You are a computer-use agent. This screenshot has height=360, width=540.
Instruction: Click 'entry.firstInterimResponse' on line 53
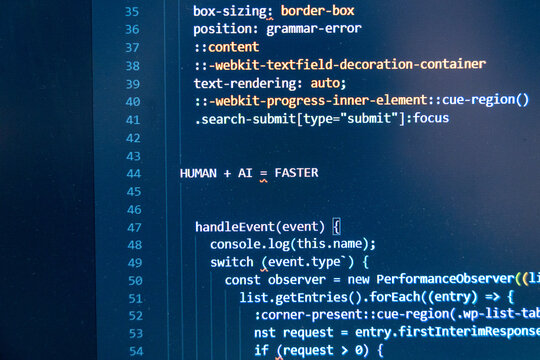(x=447, y=332)
